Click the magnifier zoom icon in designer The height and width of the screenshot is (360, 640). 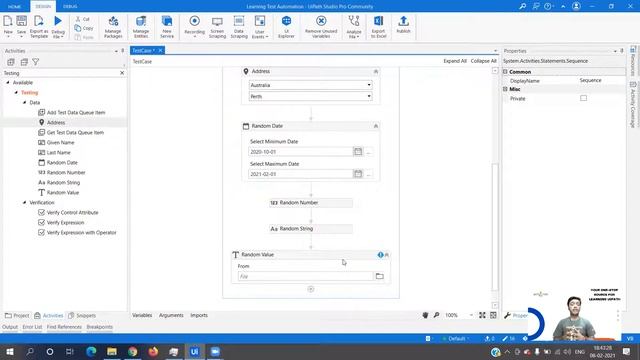click(x=436, y=315)
